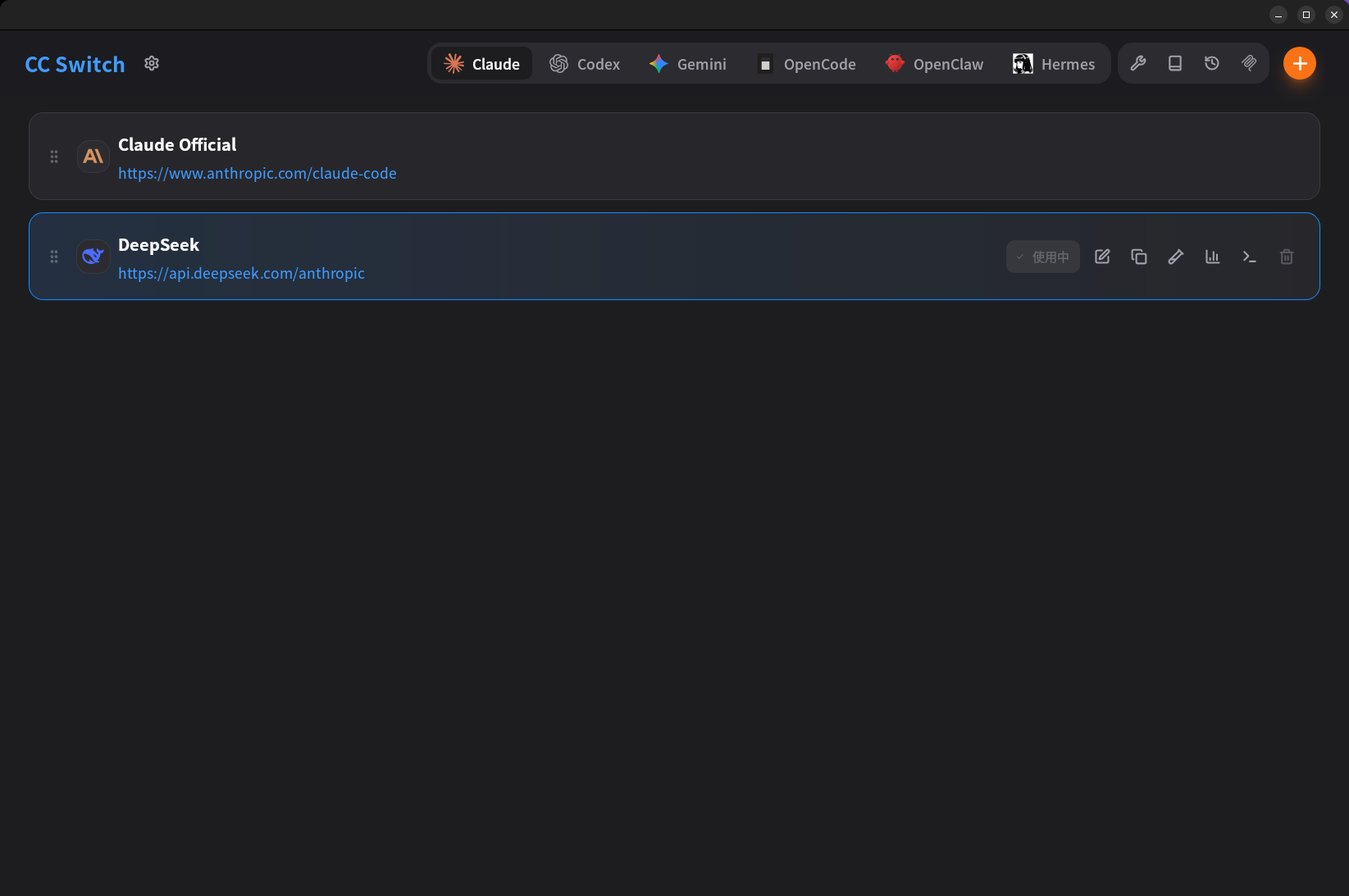1349x896 pixels.
Task: Open the api.deepseek.com/anthropic link
Action: [241, 273]
